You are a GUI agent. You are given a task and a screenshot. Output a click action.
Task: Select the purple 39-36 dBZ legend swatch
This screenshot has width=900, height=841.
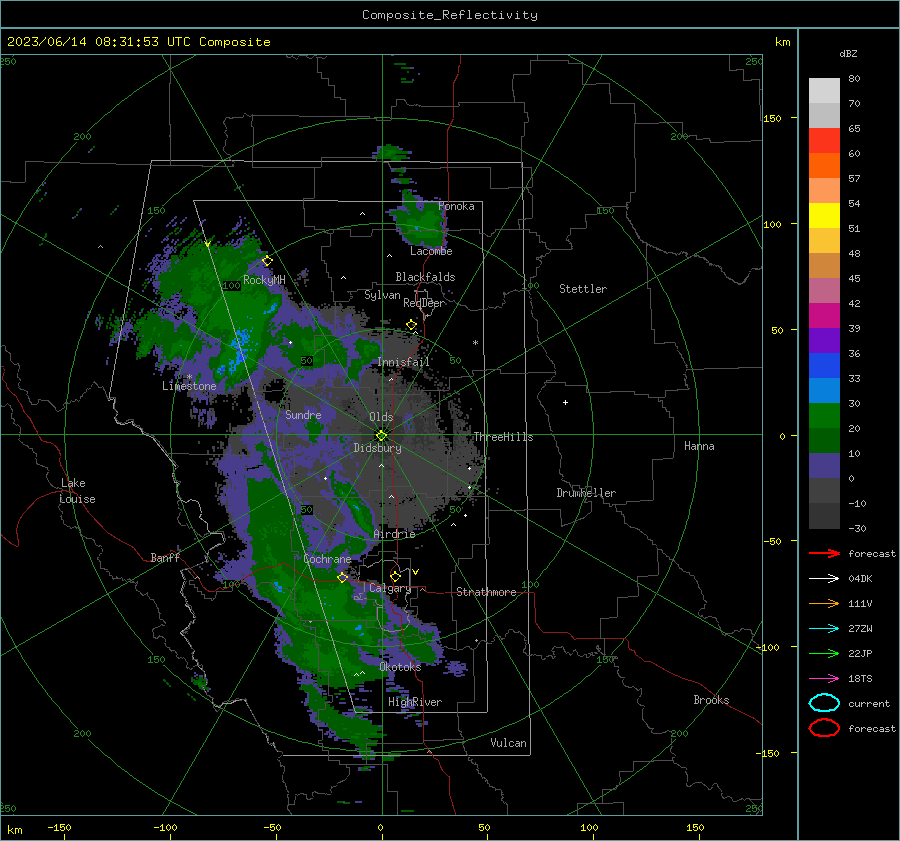[824, 341]
